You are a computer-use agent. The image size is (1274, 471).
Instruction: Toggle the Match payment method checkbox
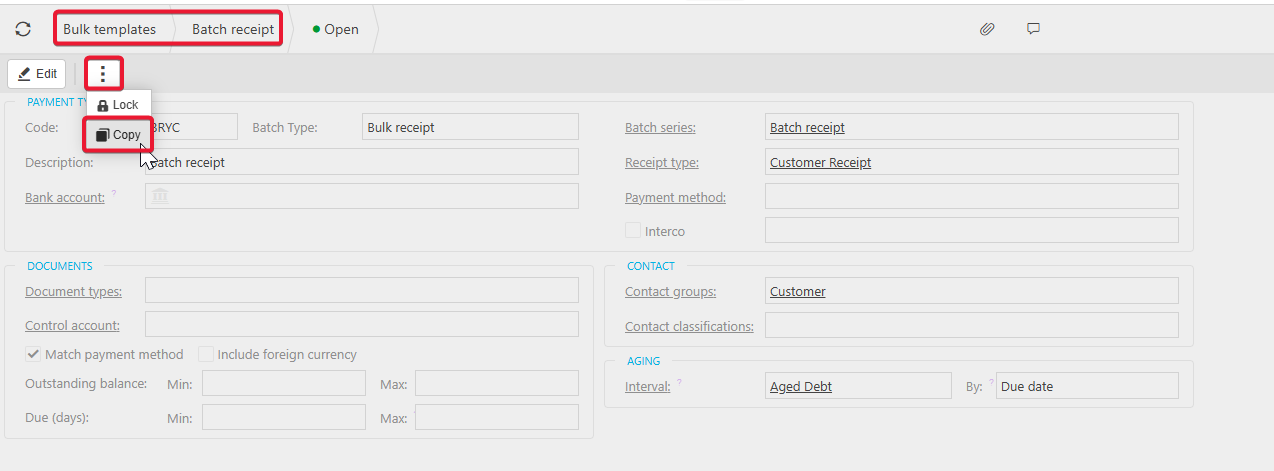click(33, 354)
